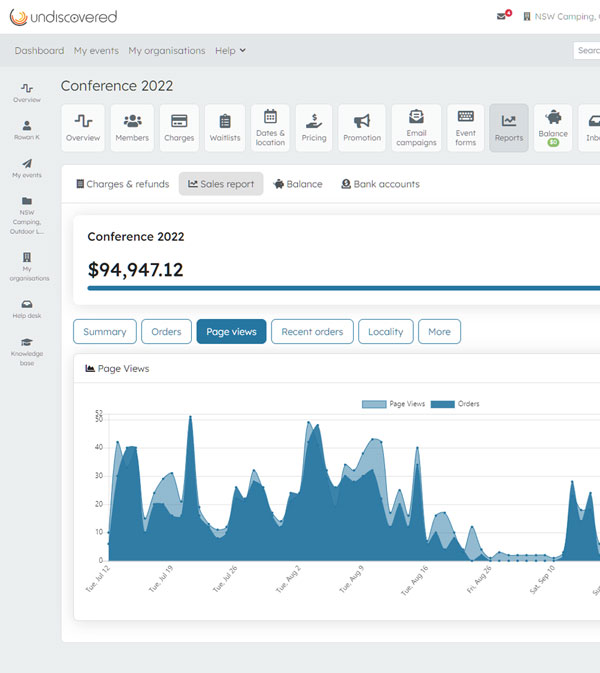Viewport: 600px width, 673px height.
Task: Select the Recent orders button
Action: pyautogui.click(x=312, y=332)
